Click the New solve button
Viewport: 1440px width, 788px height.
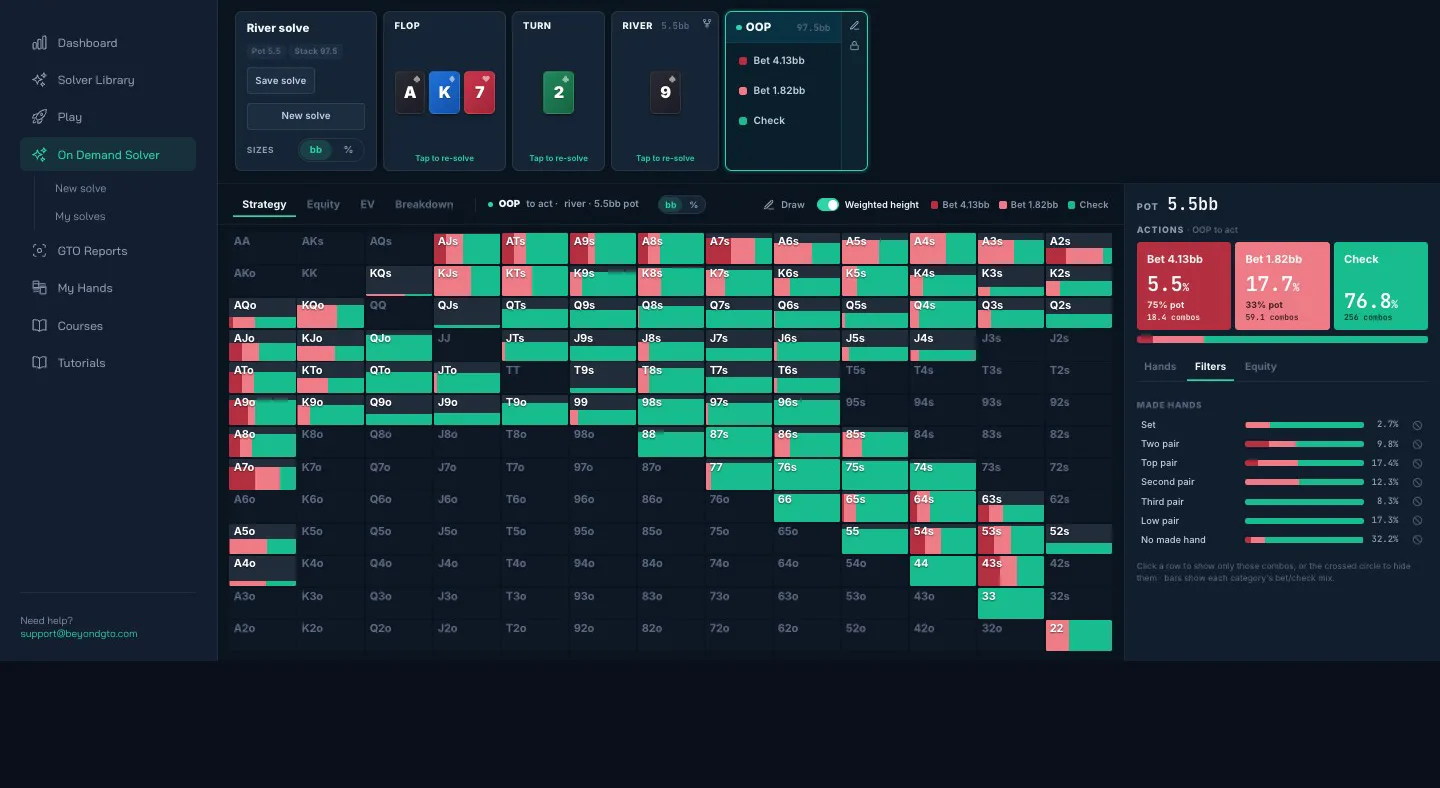click(x=306, y=116)
